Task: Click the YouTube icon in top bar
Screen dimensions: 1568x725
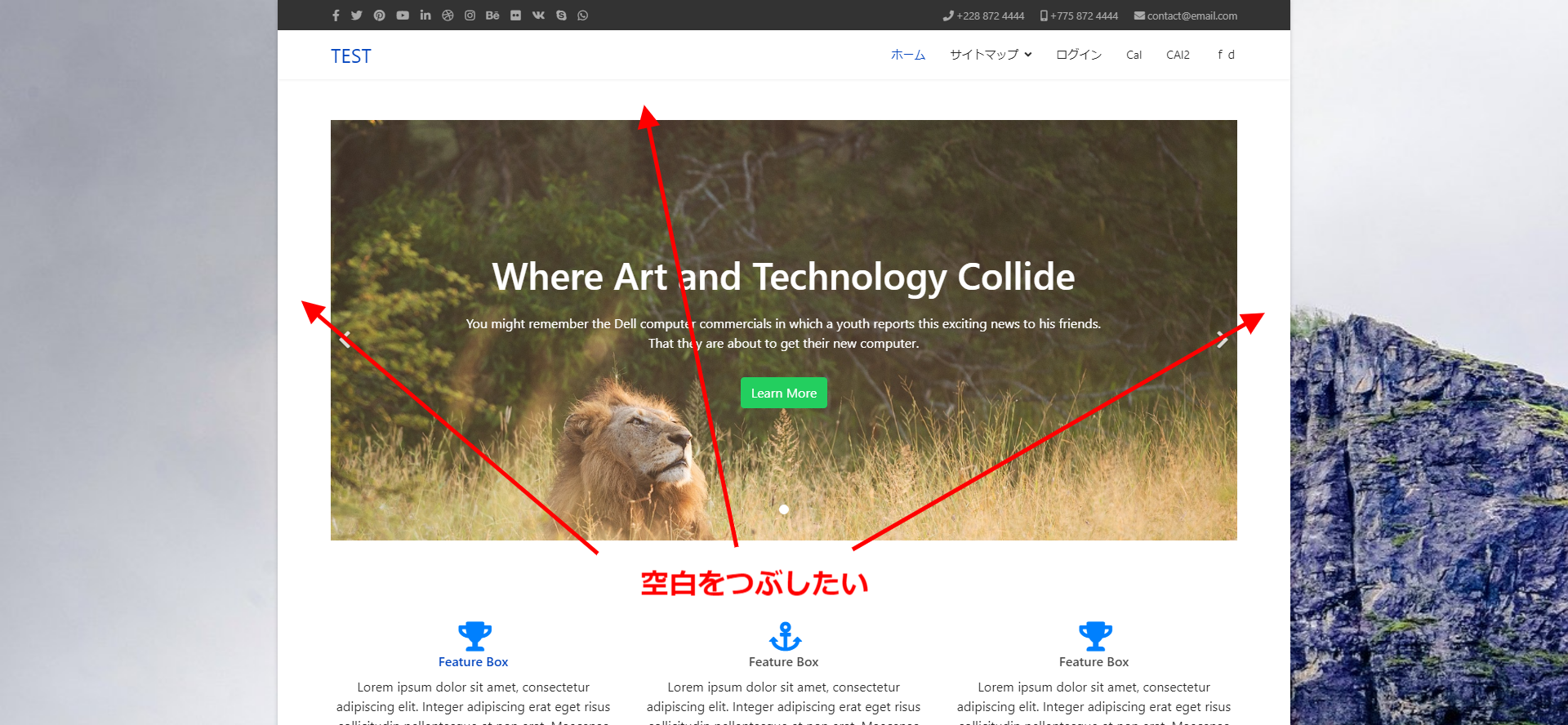Action: 403,16
